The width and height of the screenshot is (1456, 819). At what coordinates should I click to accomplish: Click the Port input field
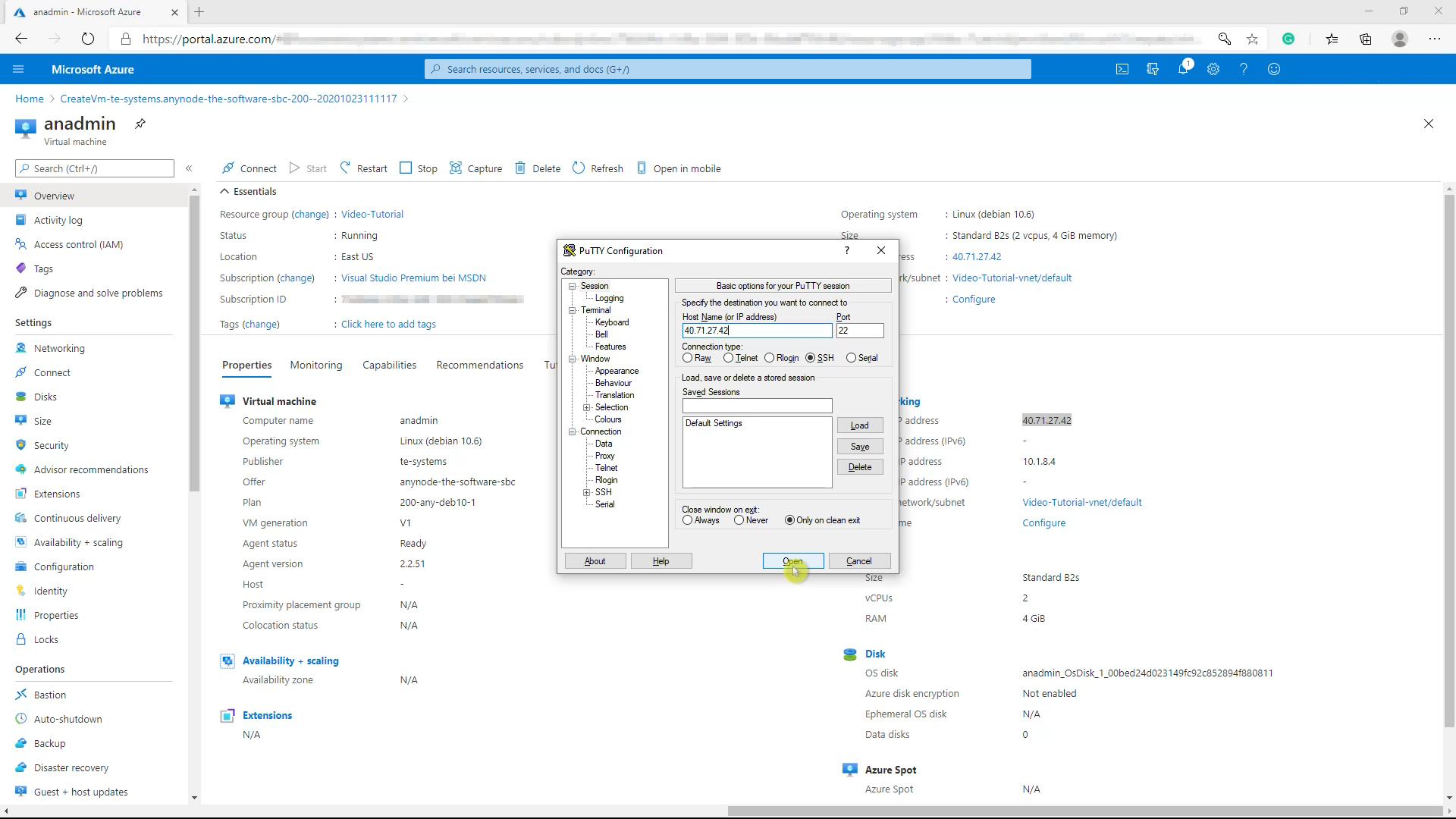[x=860, y=331]
